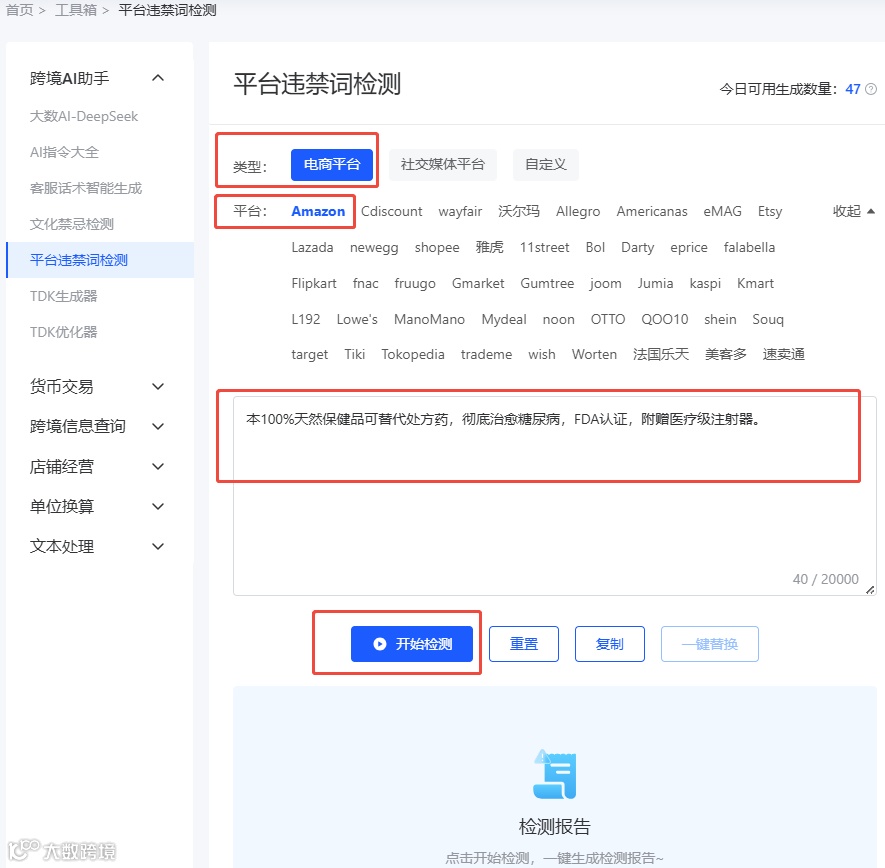Pick Flipkart from the platform list

pyautogui.click(x=314, y=283)
